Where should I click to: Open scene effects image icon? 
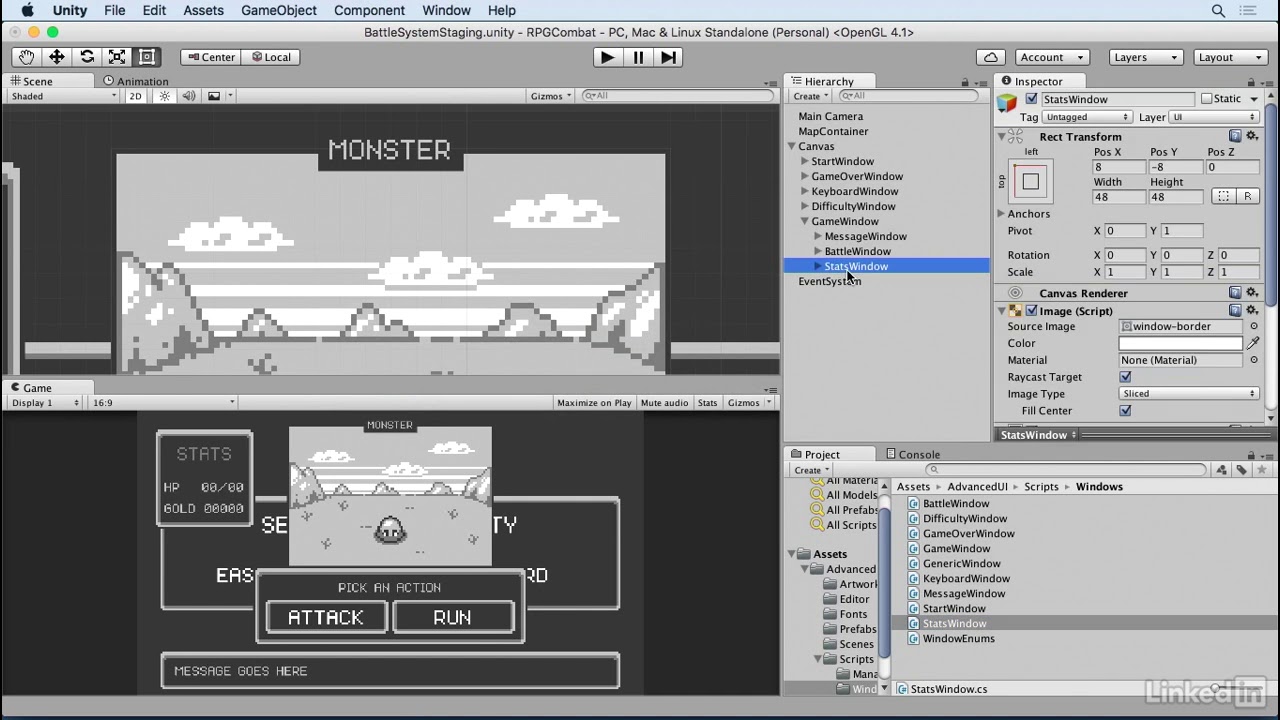point(214,96)
